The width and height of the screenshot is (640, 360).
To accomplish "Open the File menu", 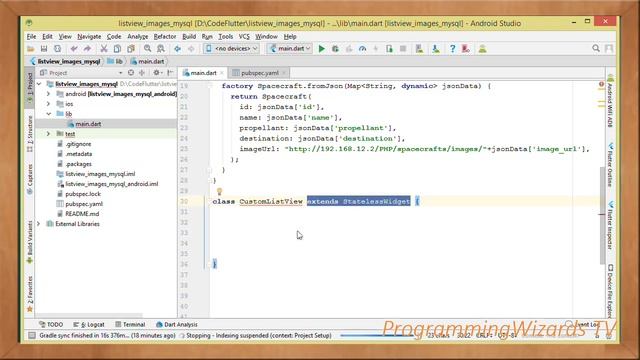I will tap(31, 37).
